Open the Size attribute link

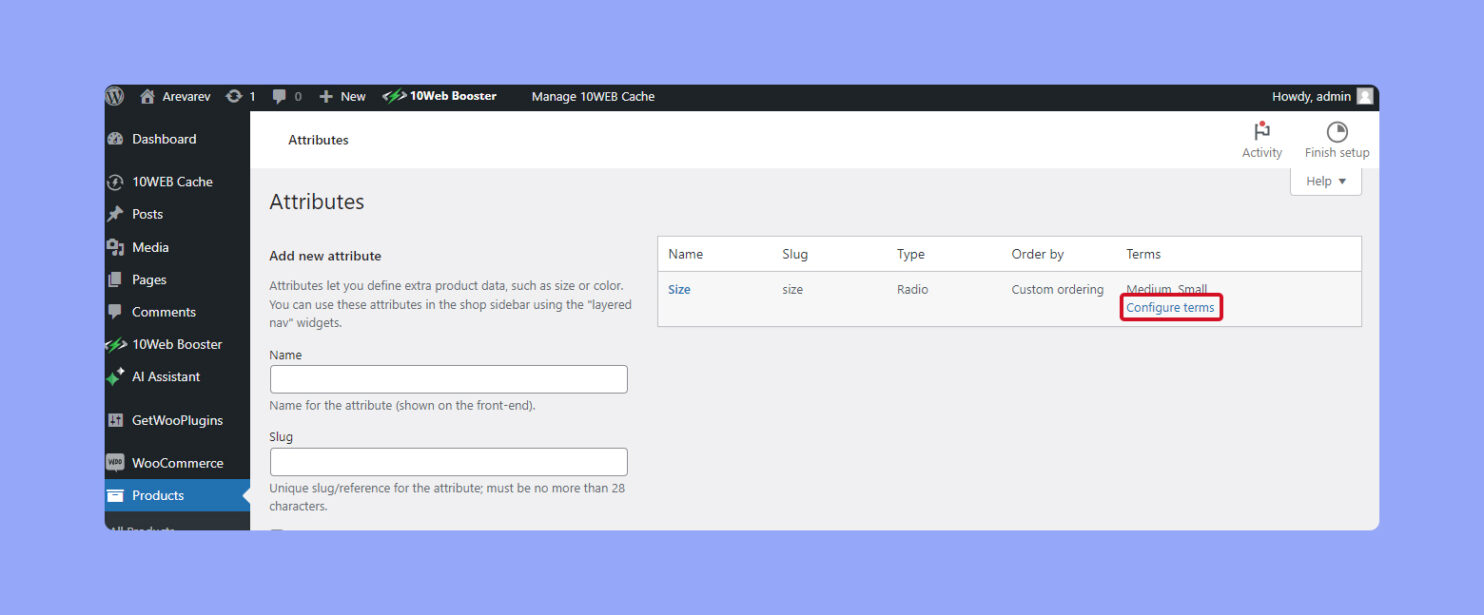679,289
